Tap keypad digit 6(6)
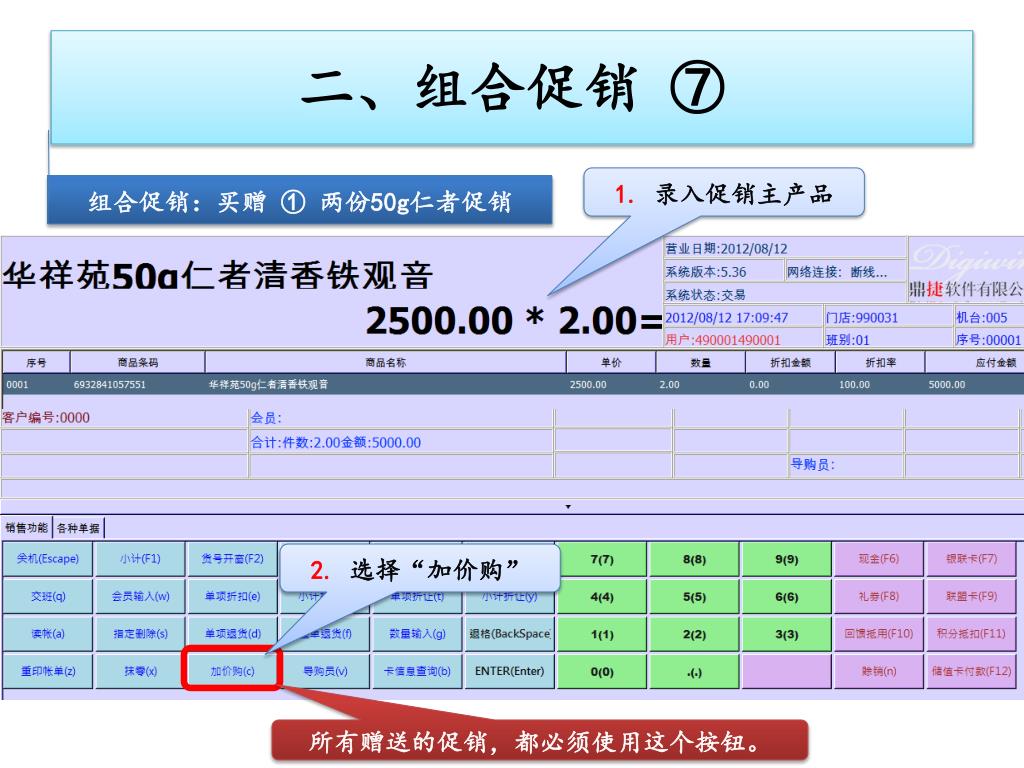The height and width of the screenshot is (768, 1024). coord(786,596)
